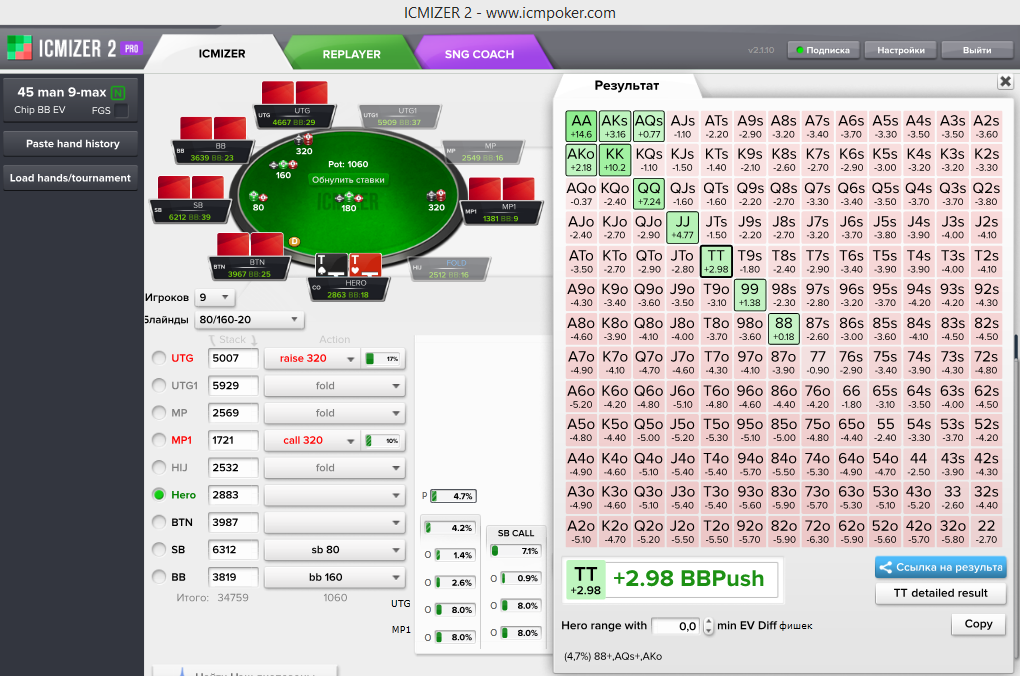
Task: Select the UTG radio button
Action: tap(159, 358)
